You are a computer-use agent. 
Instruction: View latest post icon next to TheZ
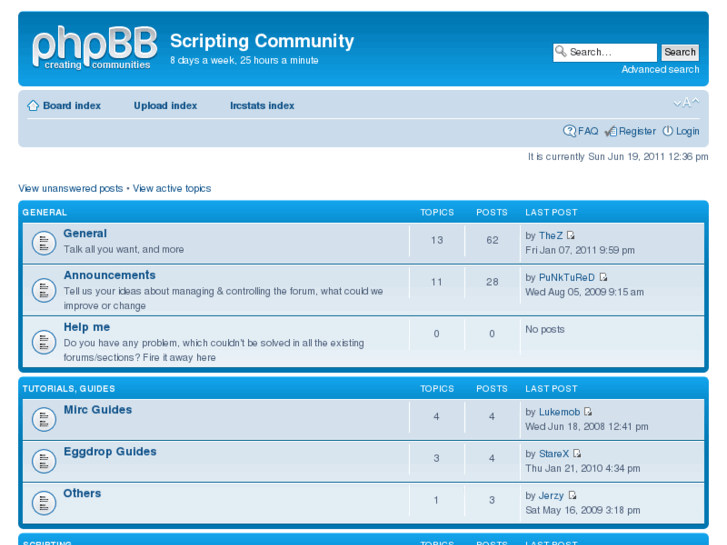coord(571,236)
